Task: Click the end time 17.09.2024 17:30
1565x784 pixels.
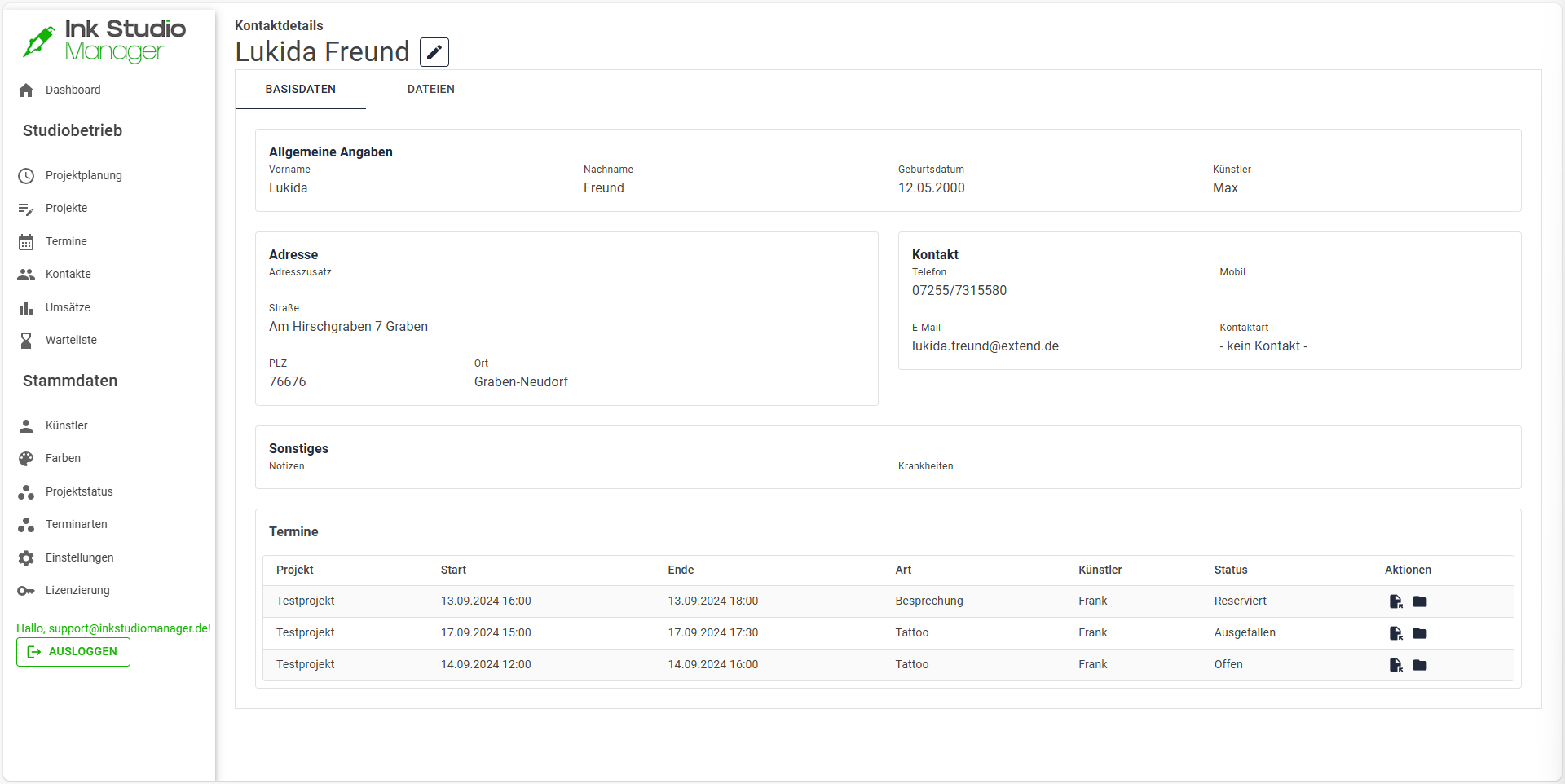Action: (x=713, y=633)
